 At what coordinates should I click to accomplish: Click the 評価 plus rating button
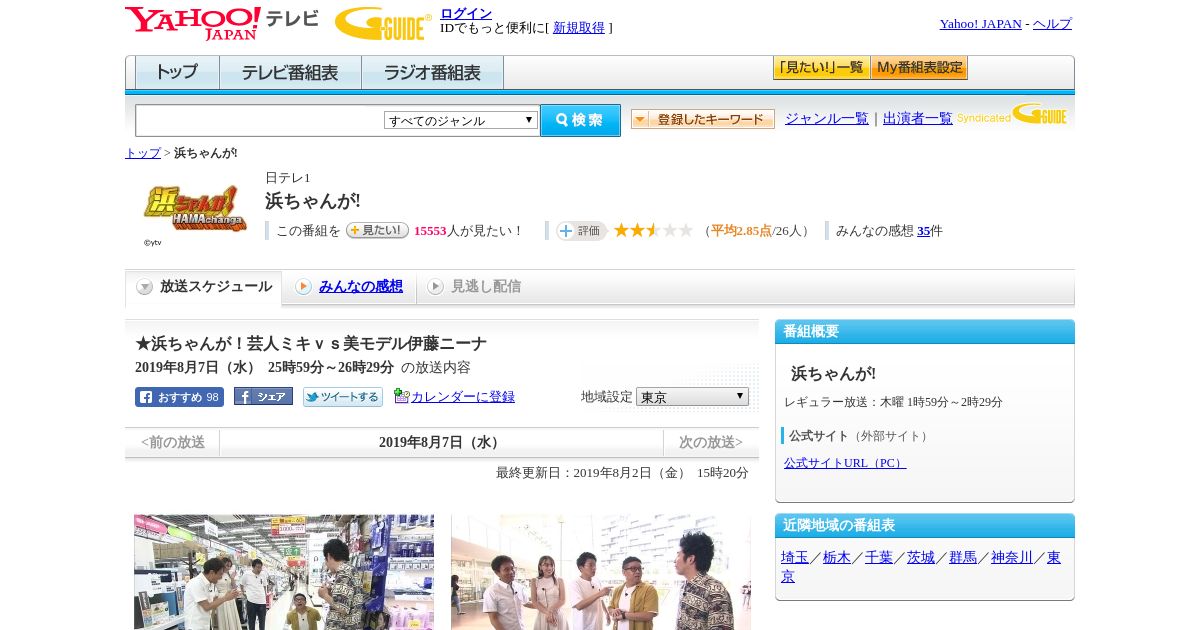pos(582,231)
